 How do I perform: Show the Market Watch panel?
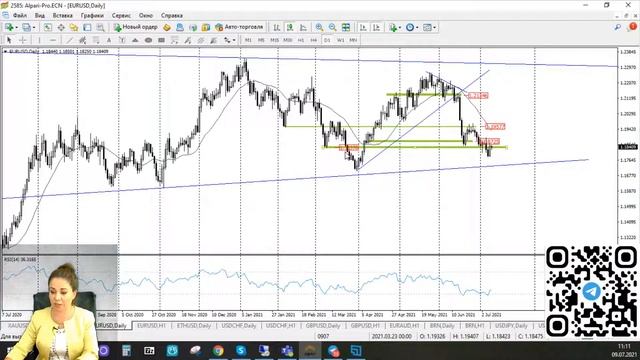48,27
